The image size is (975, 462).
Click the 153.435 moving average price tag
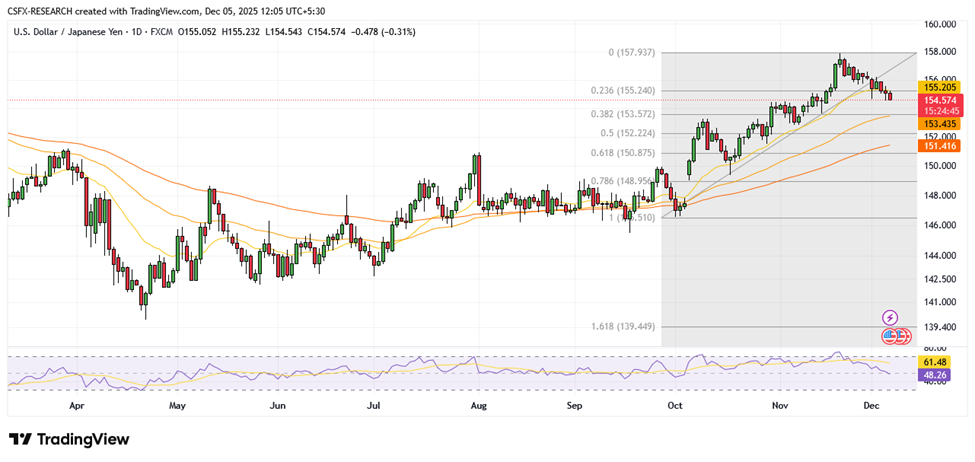(x=938, y=123)
